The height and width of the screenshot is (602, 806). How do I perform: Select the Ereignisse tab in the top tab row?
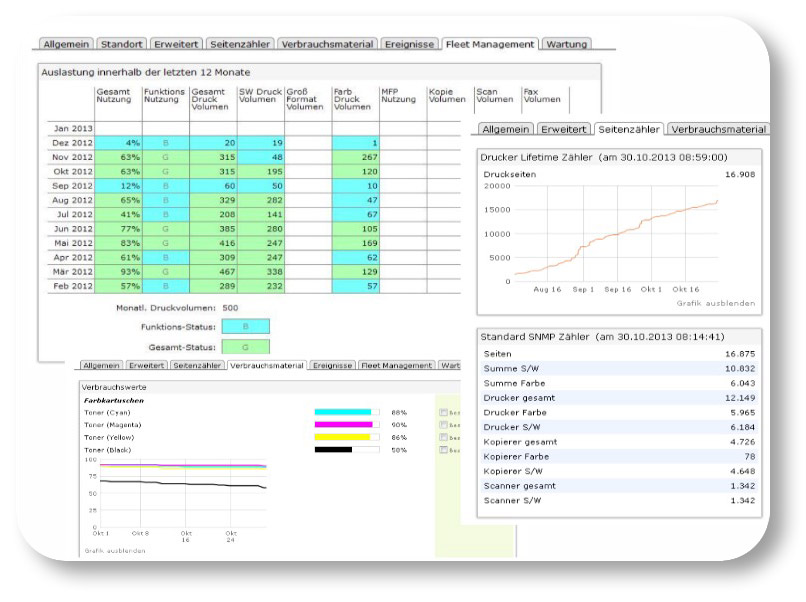pyautogui.click(x=410, y=44)
